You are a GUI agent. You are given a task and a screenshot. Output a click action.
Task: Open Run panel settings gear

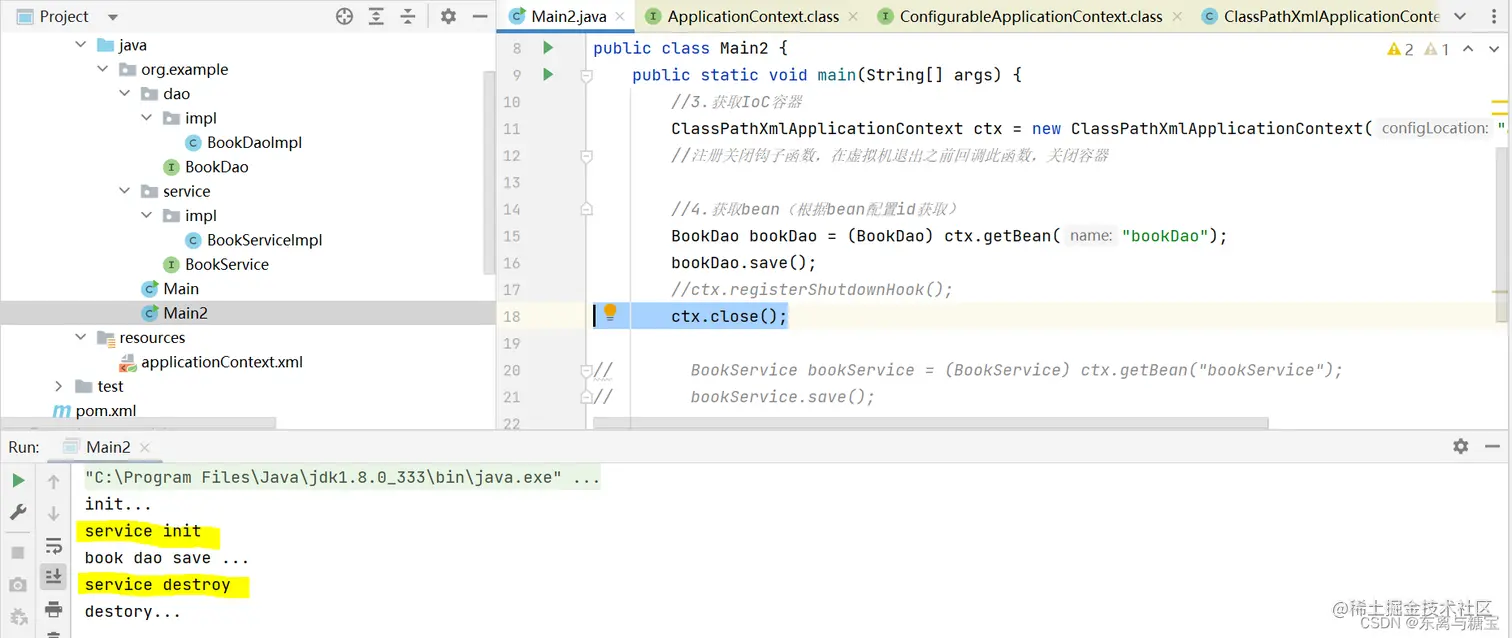click(1461, 446)
